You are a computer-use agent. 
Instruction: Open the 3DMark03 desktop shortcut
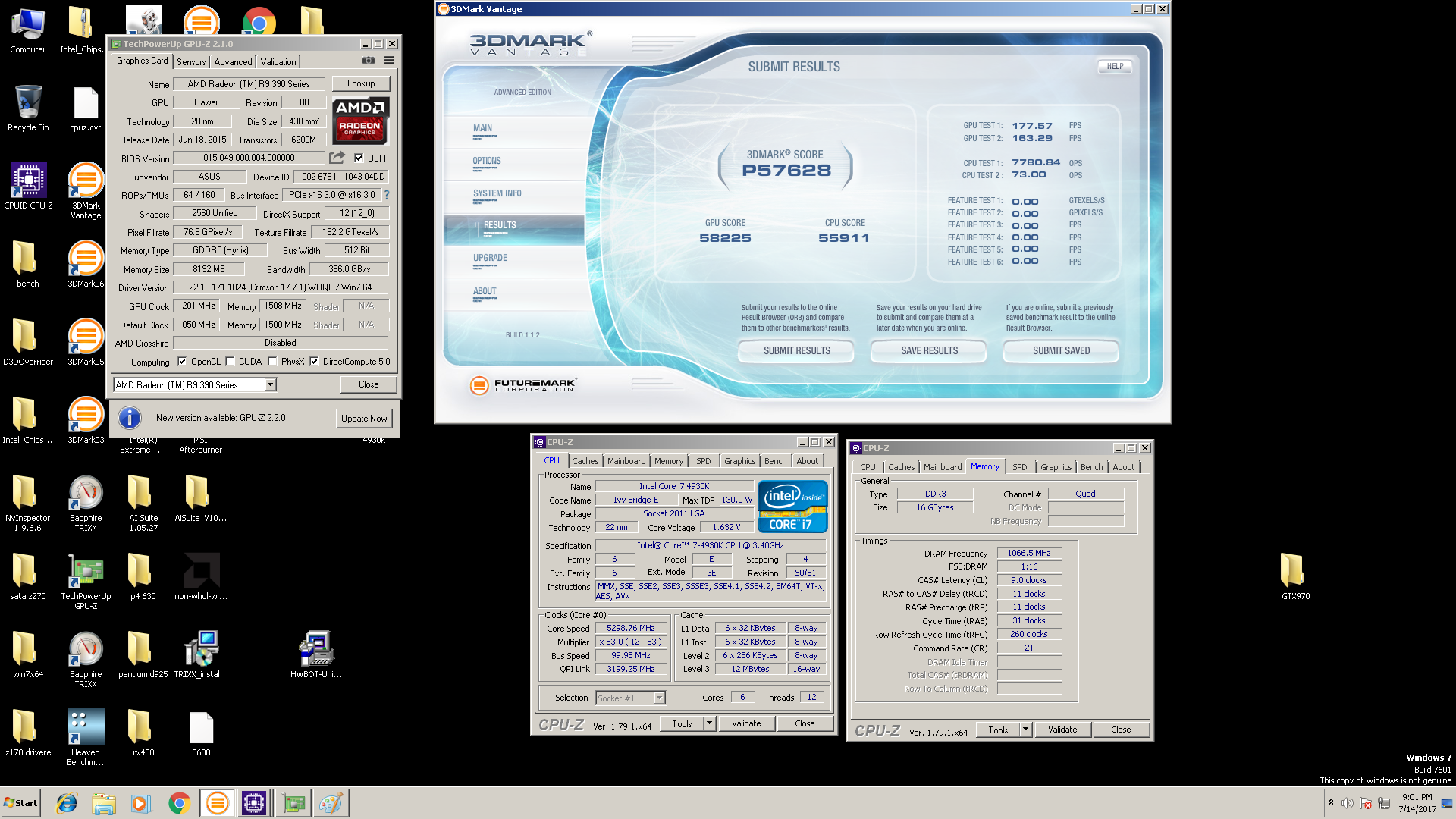pos(86,420)
